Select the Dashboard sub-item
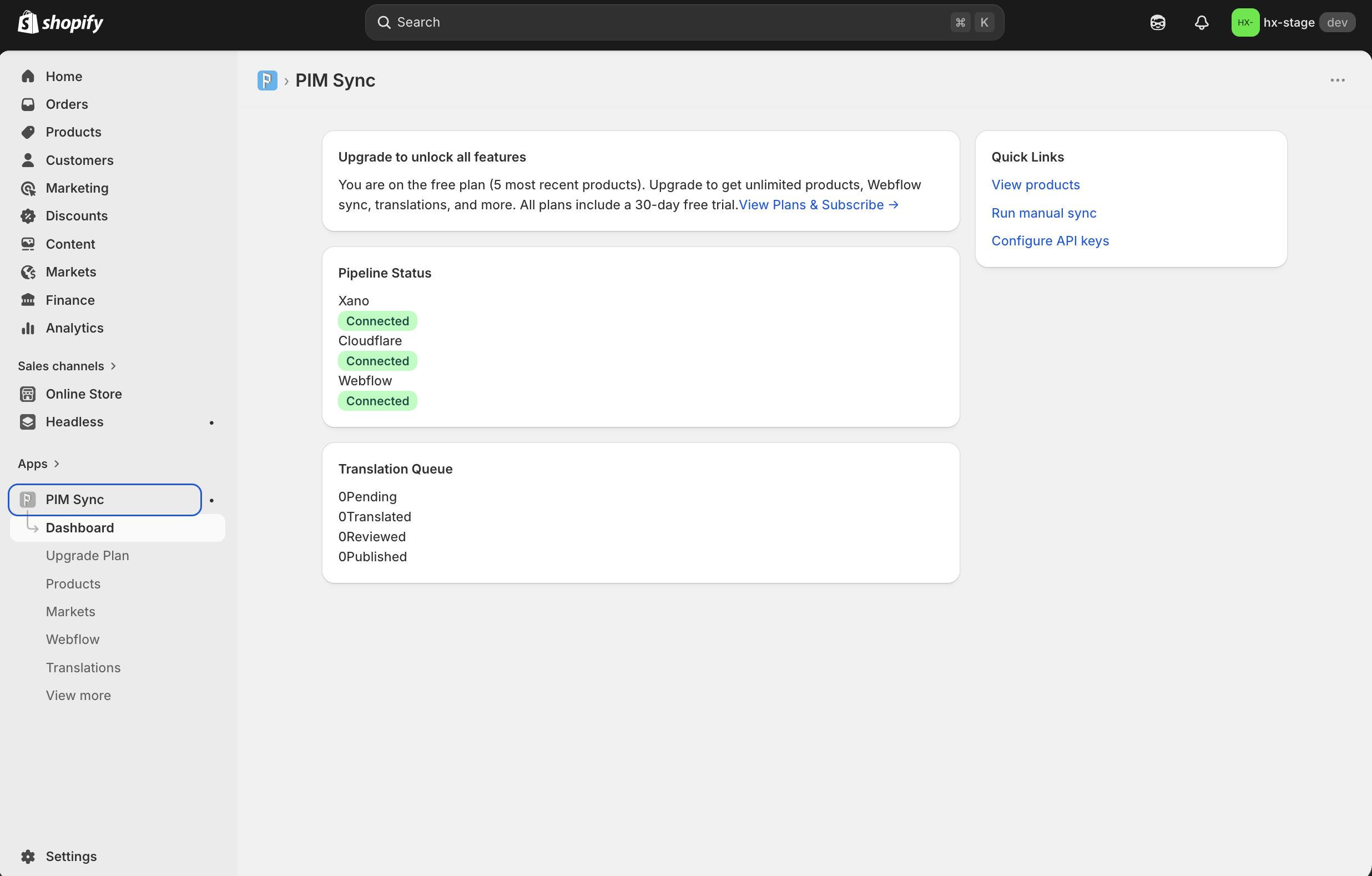1372x876 pixels. pos(117,528)
